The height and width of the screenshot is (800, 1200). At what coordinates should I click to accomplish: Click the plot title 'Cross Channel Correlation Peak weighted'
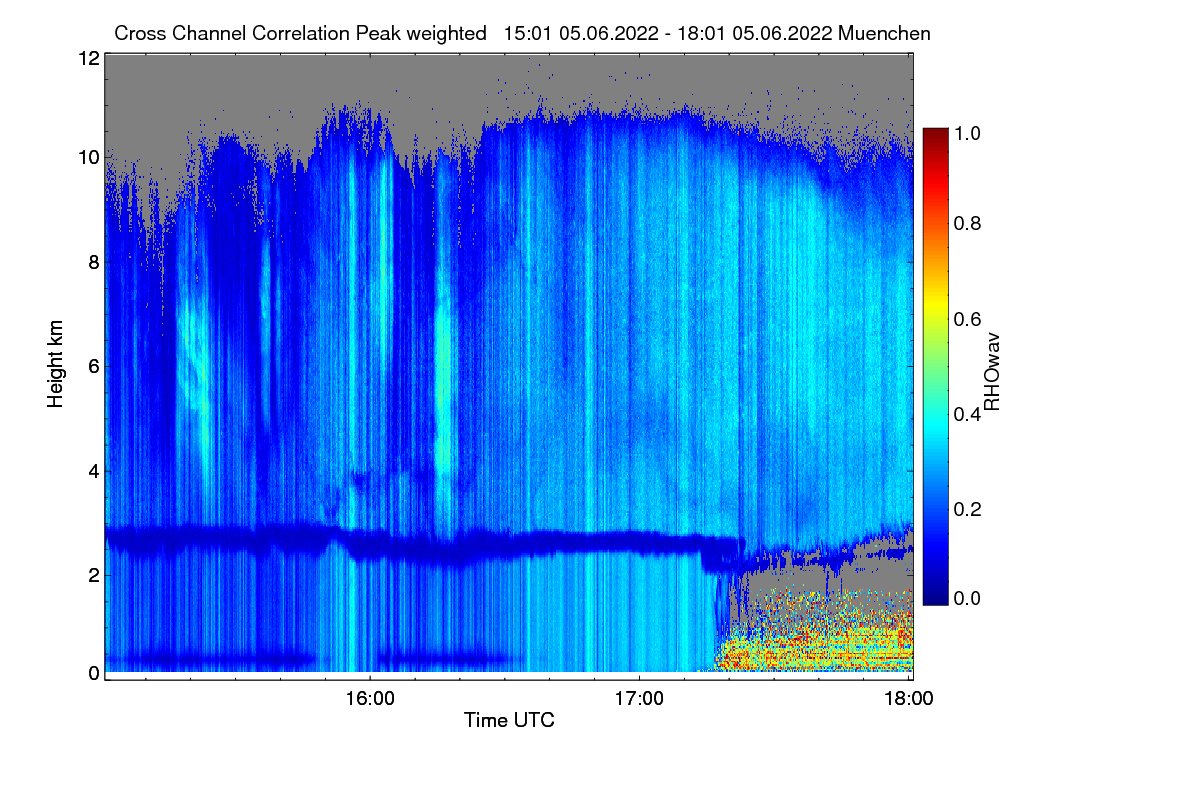pos(300,33)
